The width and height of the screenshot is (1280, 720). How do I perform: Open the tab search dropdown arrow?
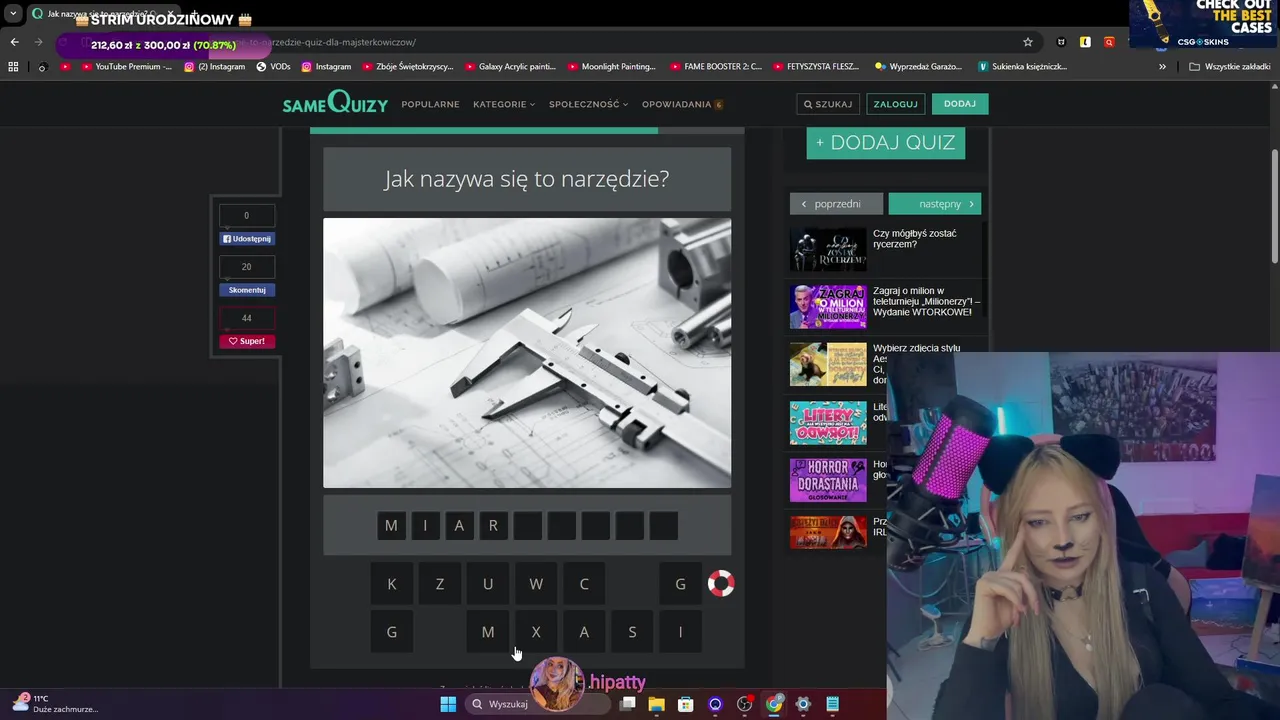coord(13,14)
